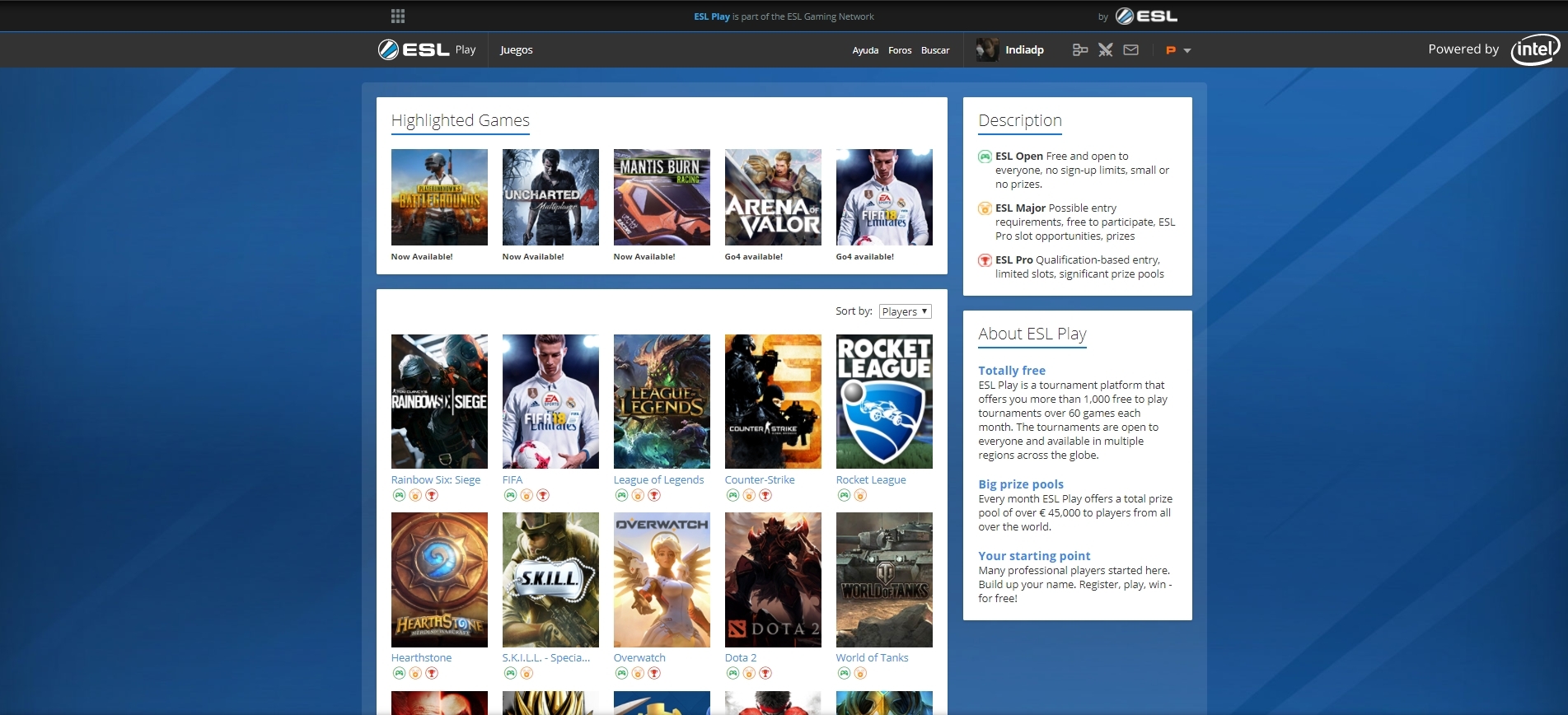Open the Arena of Valor highlighted game
The height and width of the screenshot is (715, 1568).
pos(773,197)
